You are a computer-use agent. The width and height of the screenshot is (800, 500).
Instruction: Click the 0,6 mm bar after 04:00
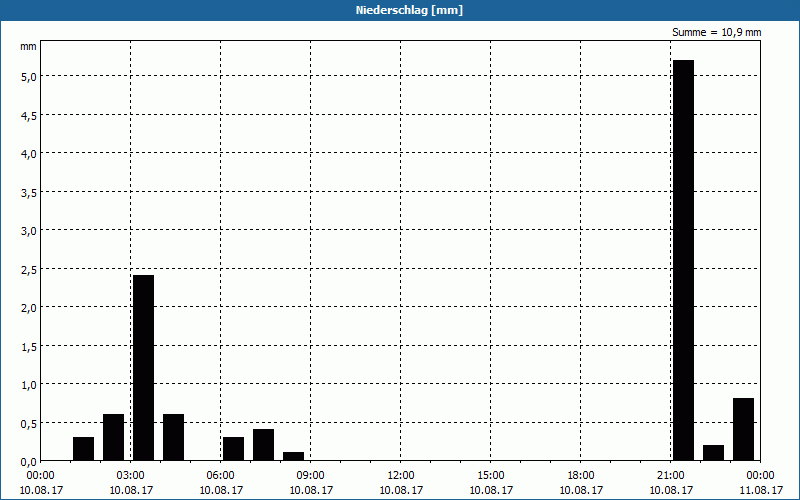pyautogui.click(x=173, y=437)
